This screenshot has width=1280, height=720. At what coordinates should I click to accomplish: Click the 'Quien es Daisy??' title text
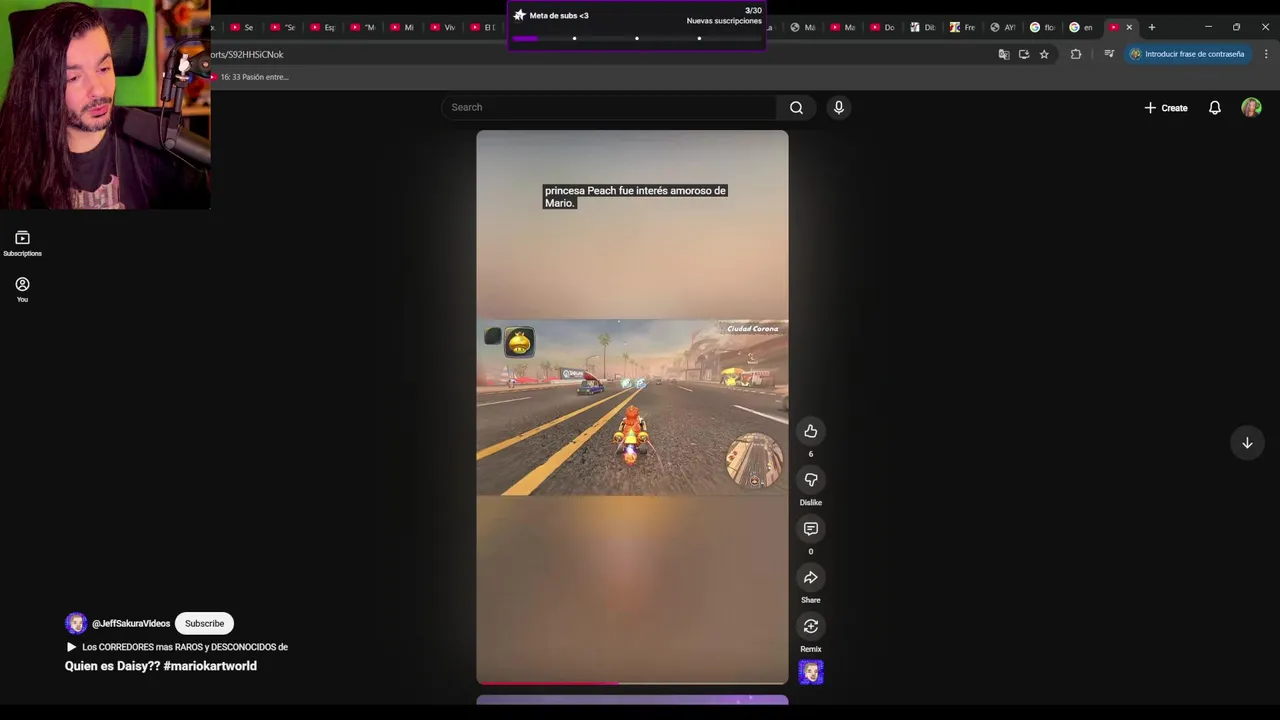112,666
